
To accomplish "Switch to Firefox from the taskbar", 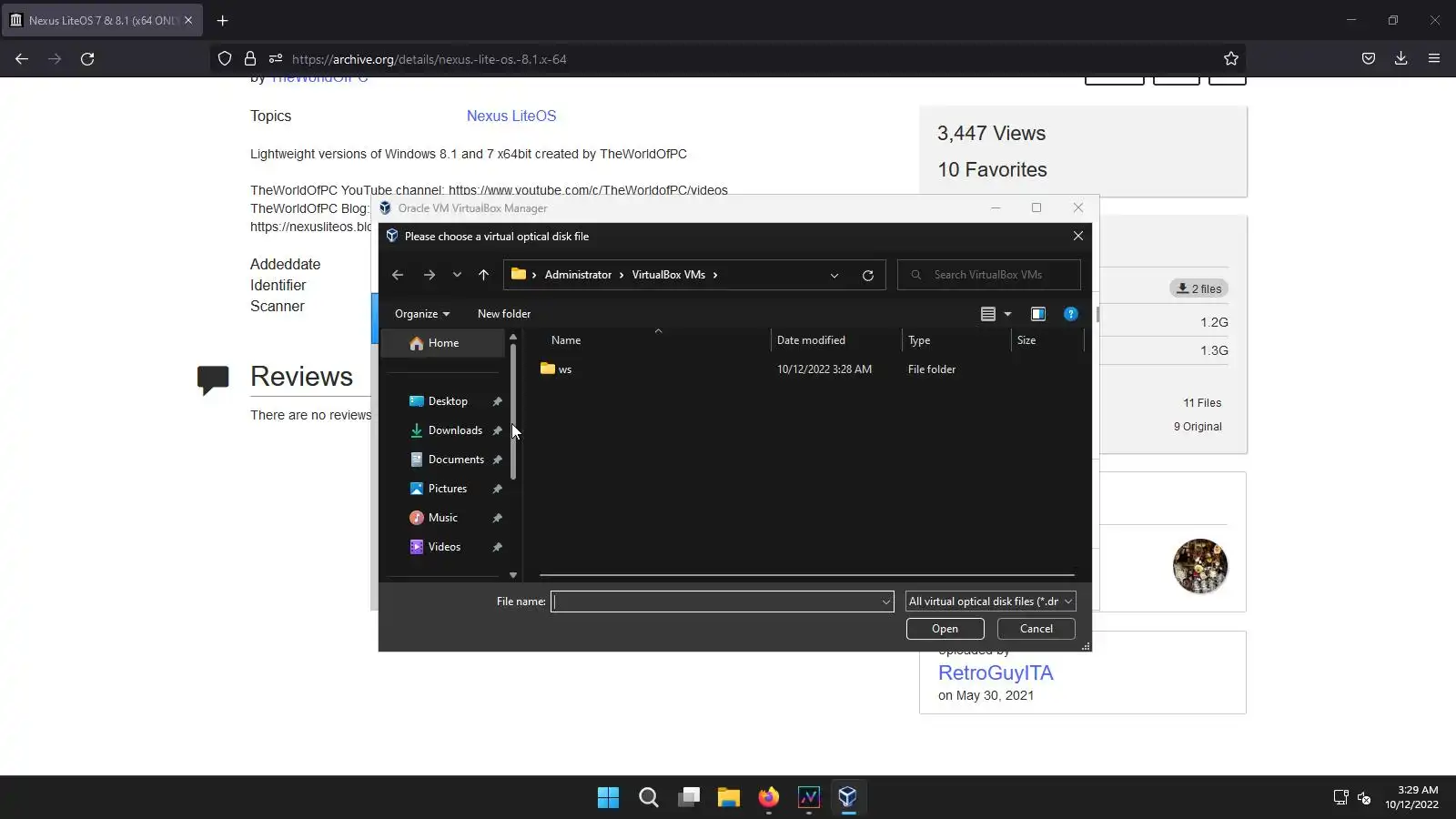I will (x=769, y=798).
